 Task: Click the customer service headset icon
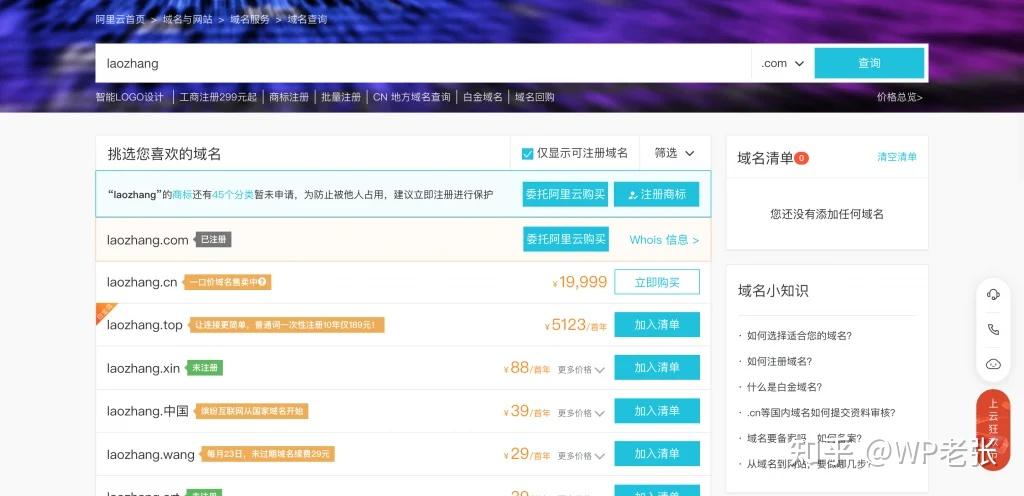(x=993, y=295)
